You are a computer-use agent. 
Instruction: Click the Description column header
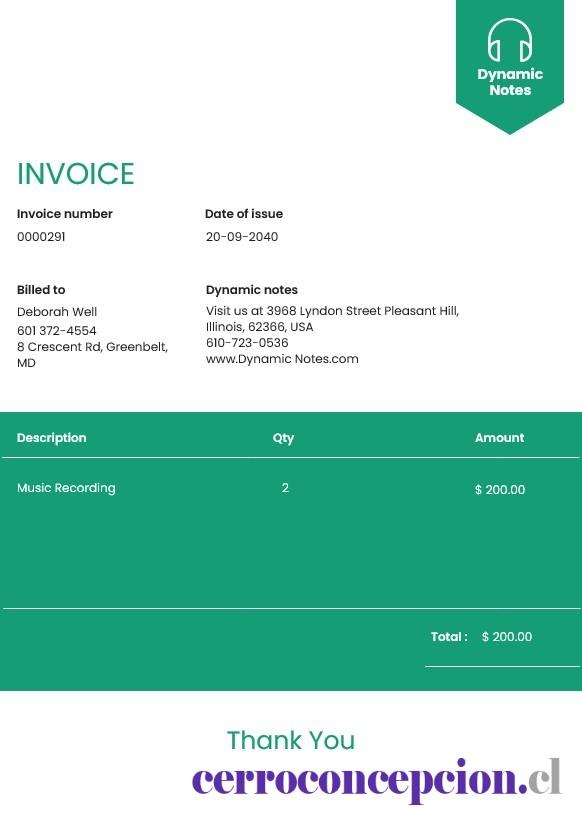tap(51, 438)
